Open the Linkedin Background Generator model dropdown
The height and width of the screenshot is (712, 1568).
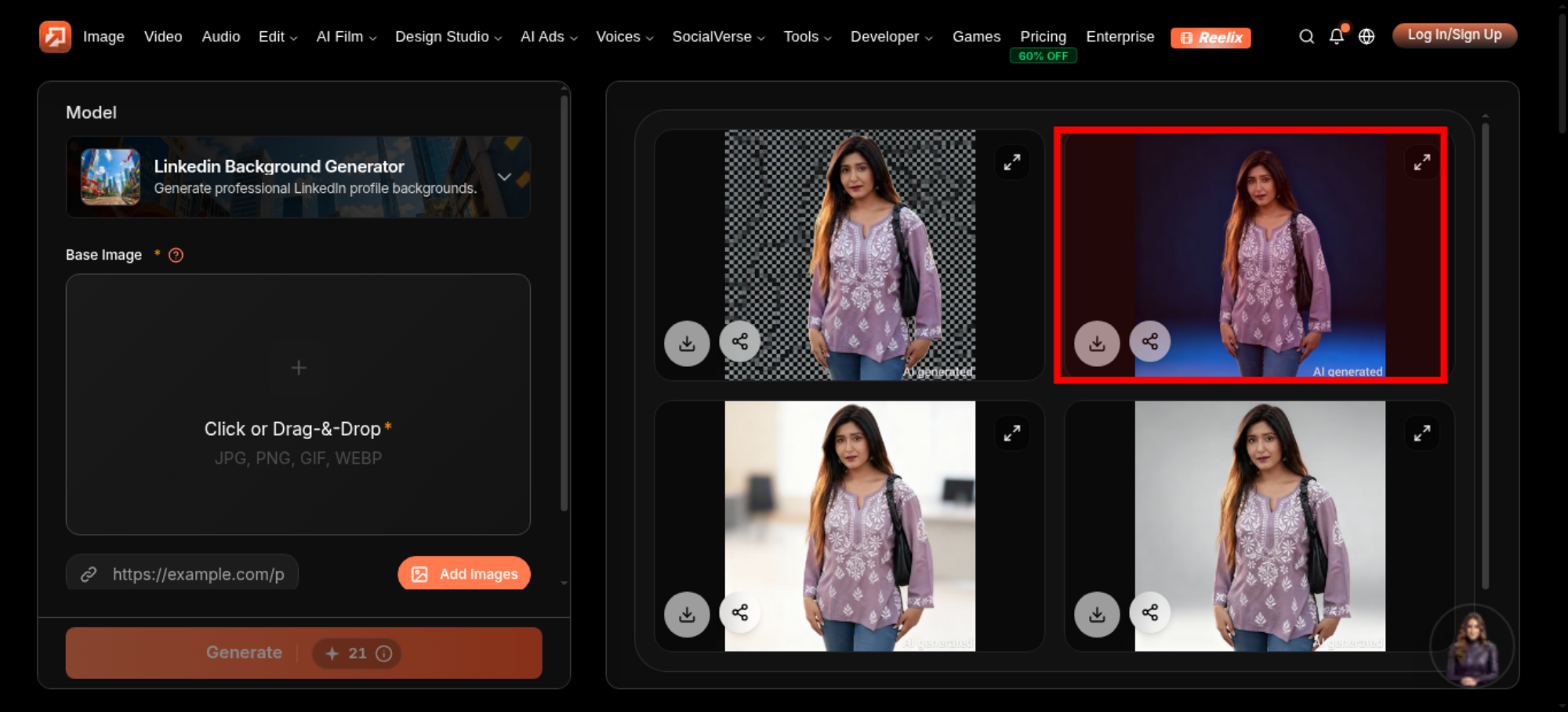click(x=298, y=177)
